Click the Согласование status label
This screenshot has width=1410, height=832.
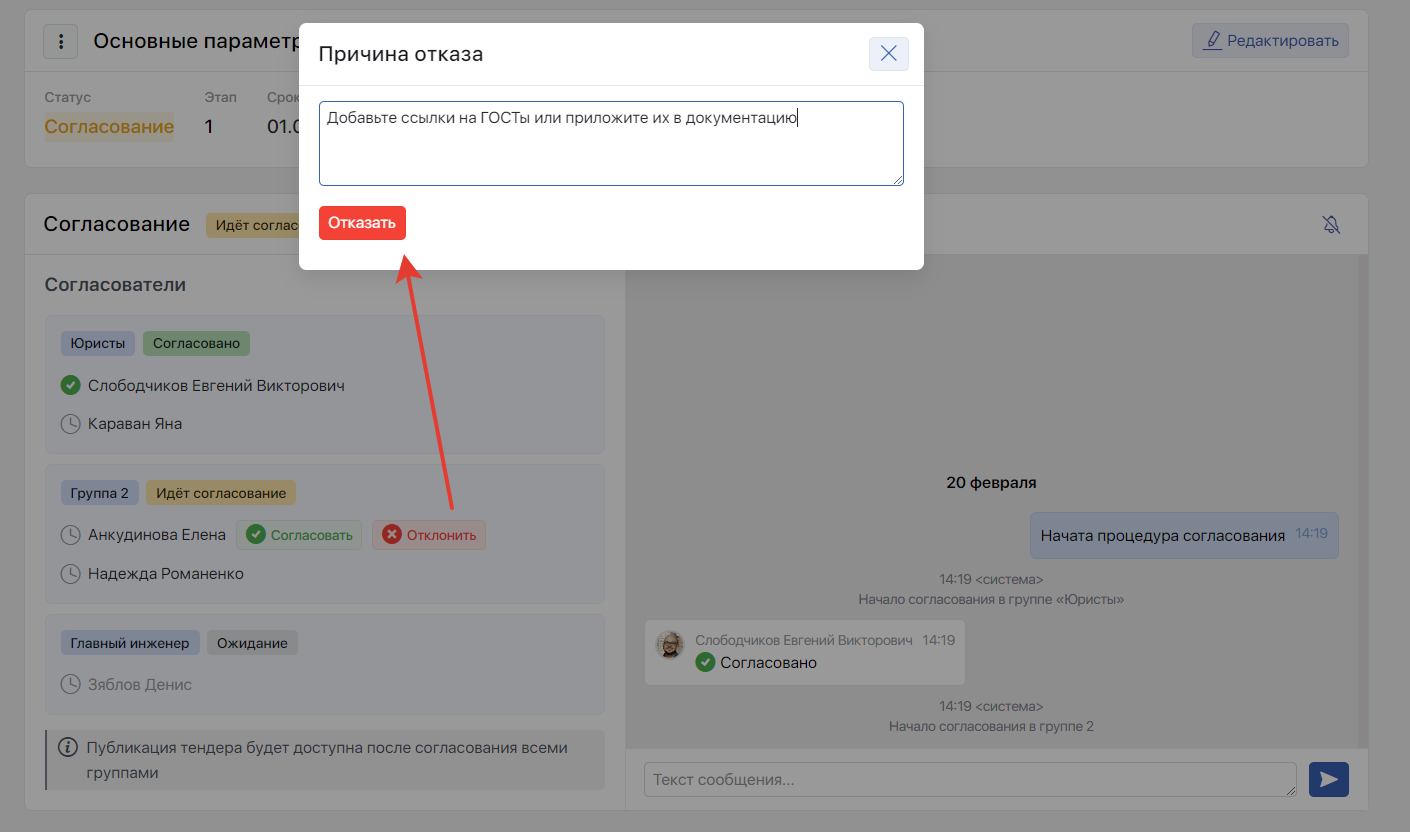[109, 127]
